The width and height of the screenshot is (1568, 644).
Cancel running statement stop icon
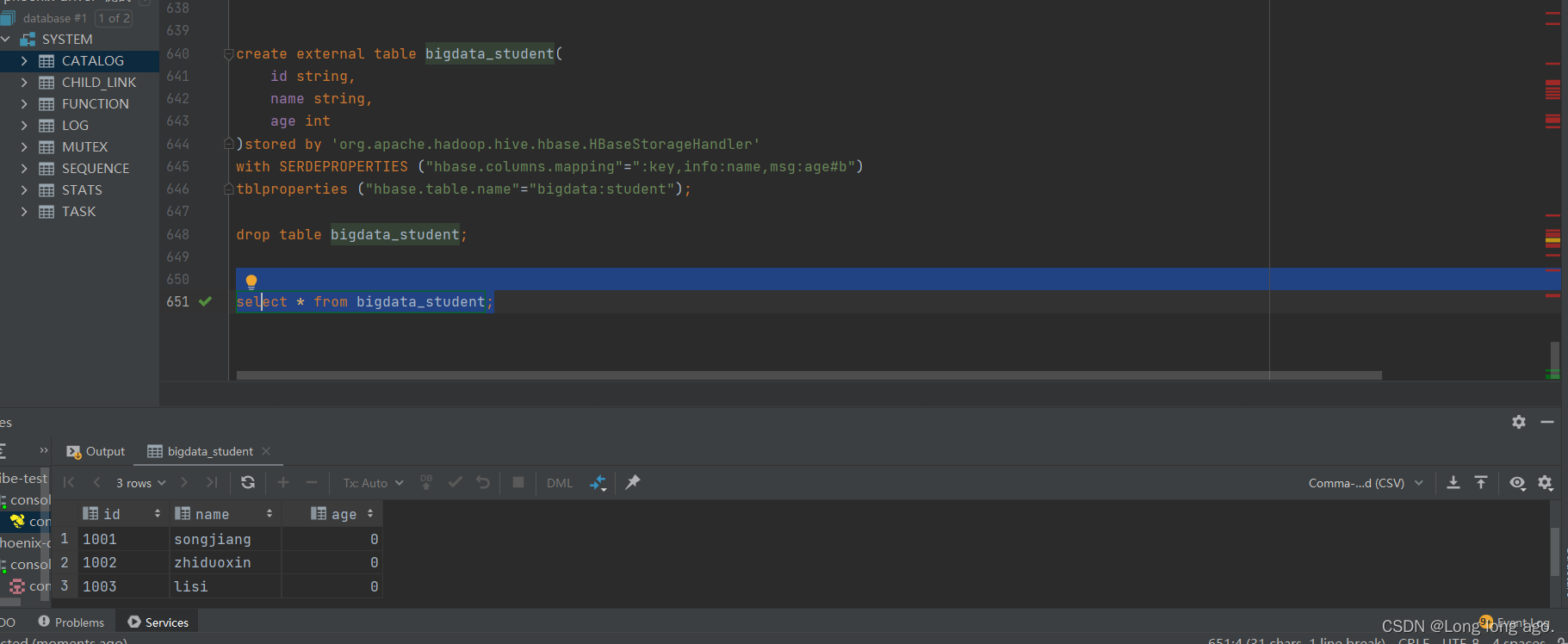[518, 482]
